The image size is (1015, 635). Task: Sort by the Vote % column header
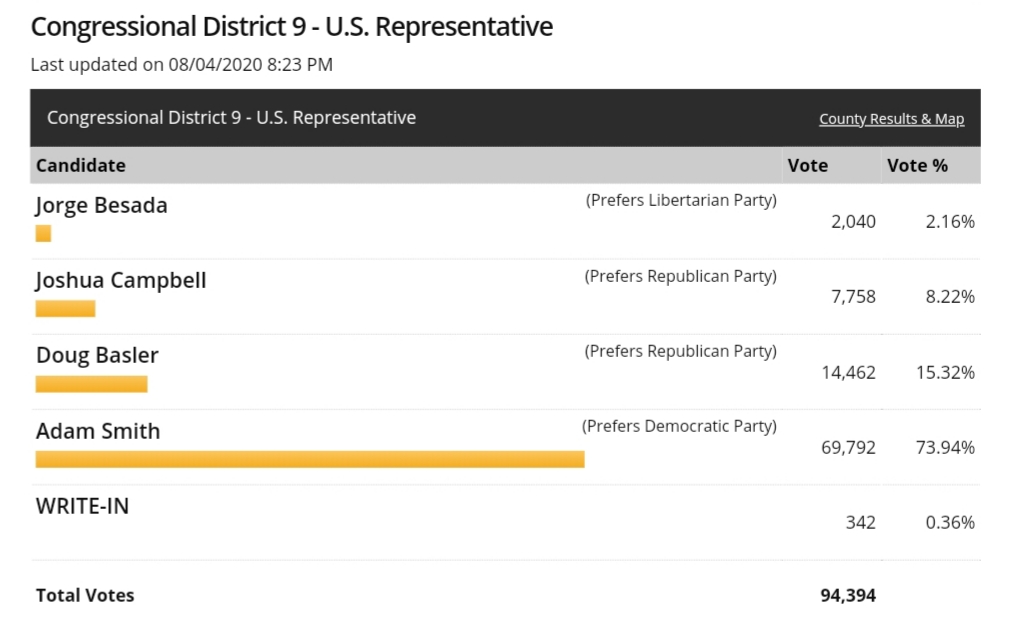tap(917, 165)
